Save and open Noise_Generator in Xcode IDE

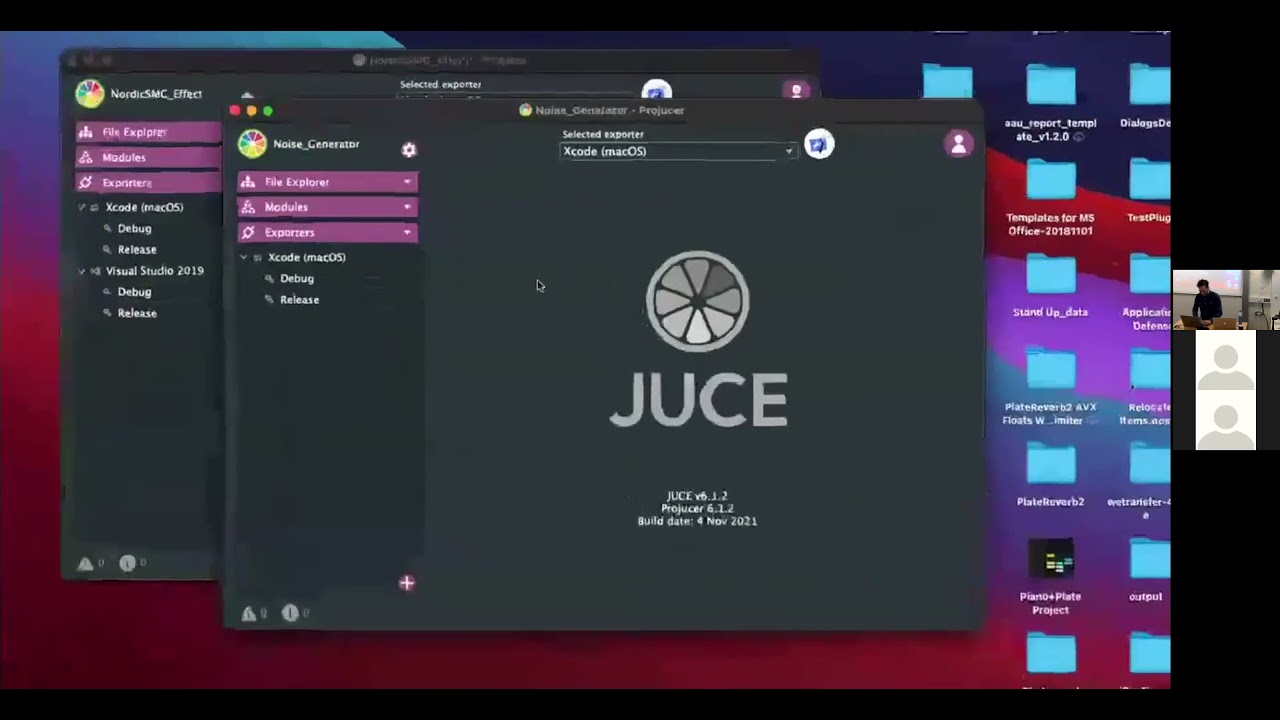coord(818,145)
